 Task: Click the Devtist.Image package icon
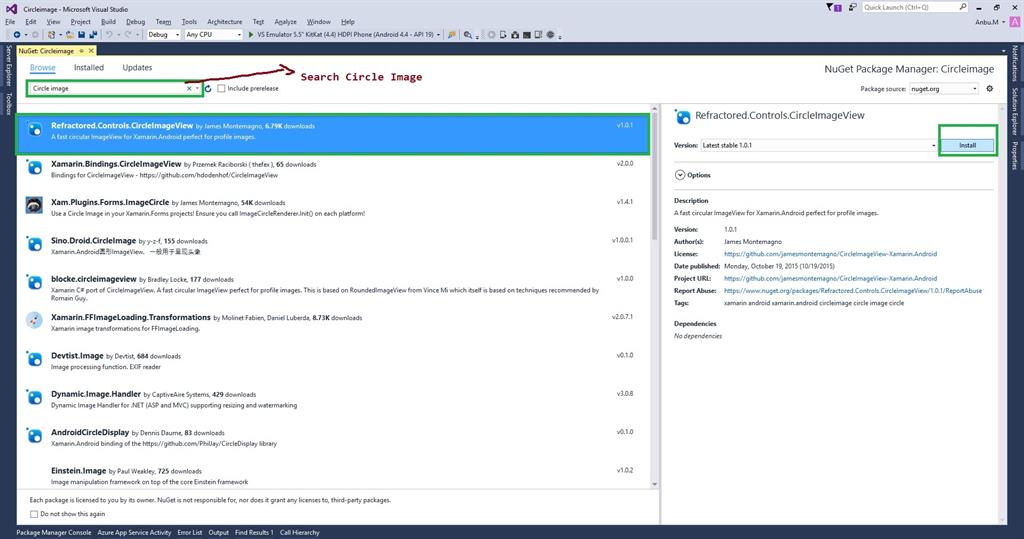click(34, 359)
